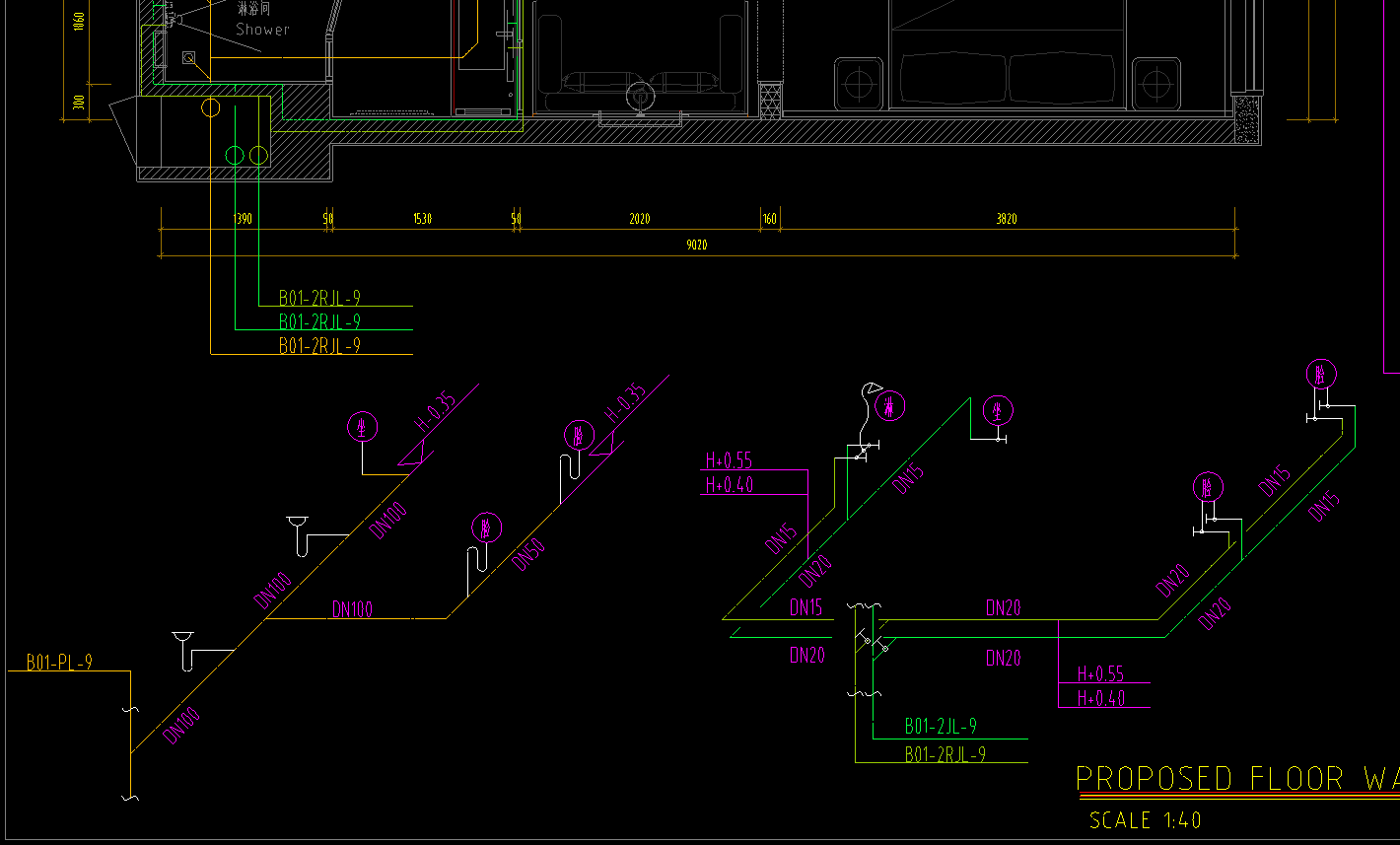Click the overall "9020" dimension value
Screen dimensions: 1400x845
[697, 245]
